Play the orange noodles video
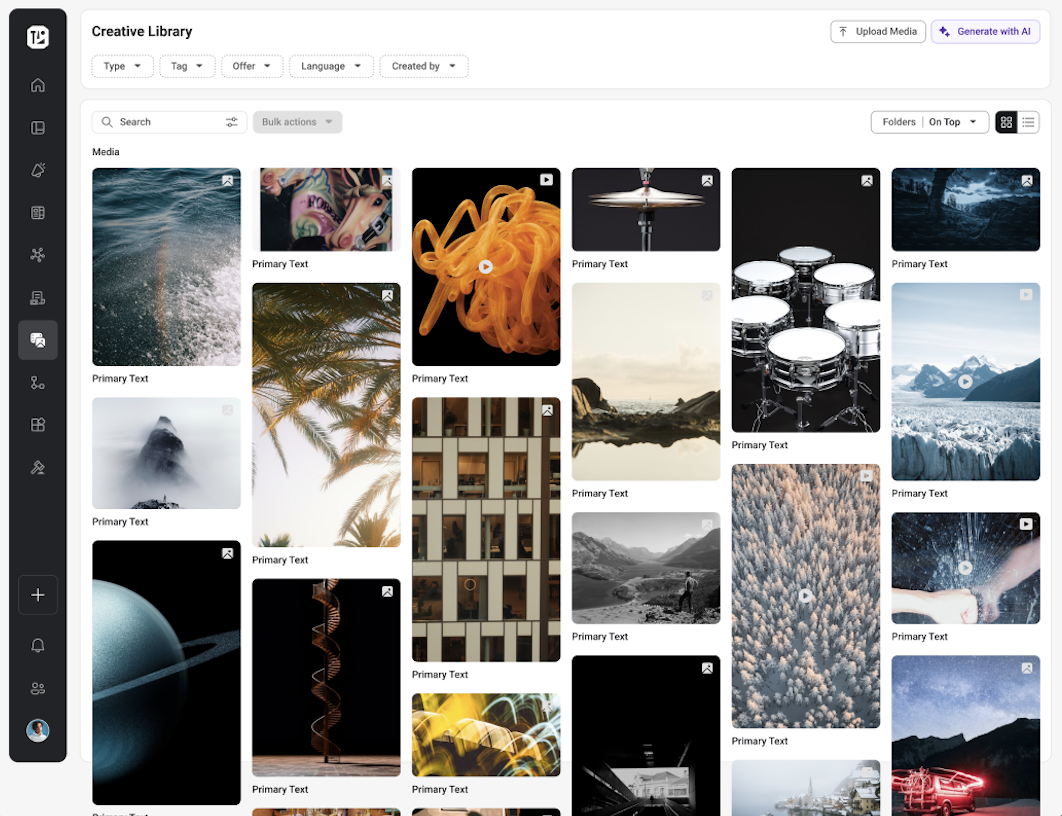1062x816 pixels. 485,267
